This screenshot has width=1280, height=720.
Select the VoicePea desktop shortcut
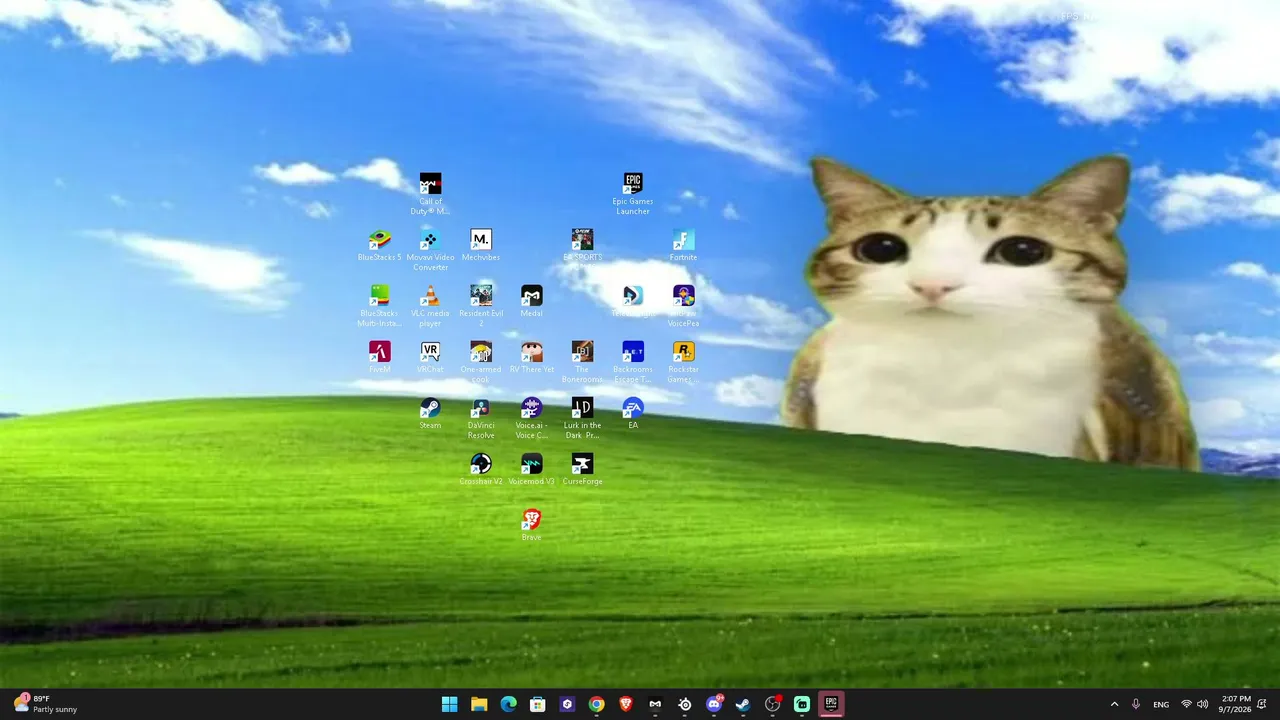[x=683, y=306]
